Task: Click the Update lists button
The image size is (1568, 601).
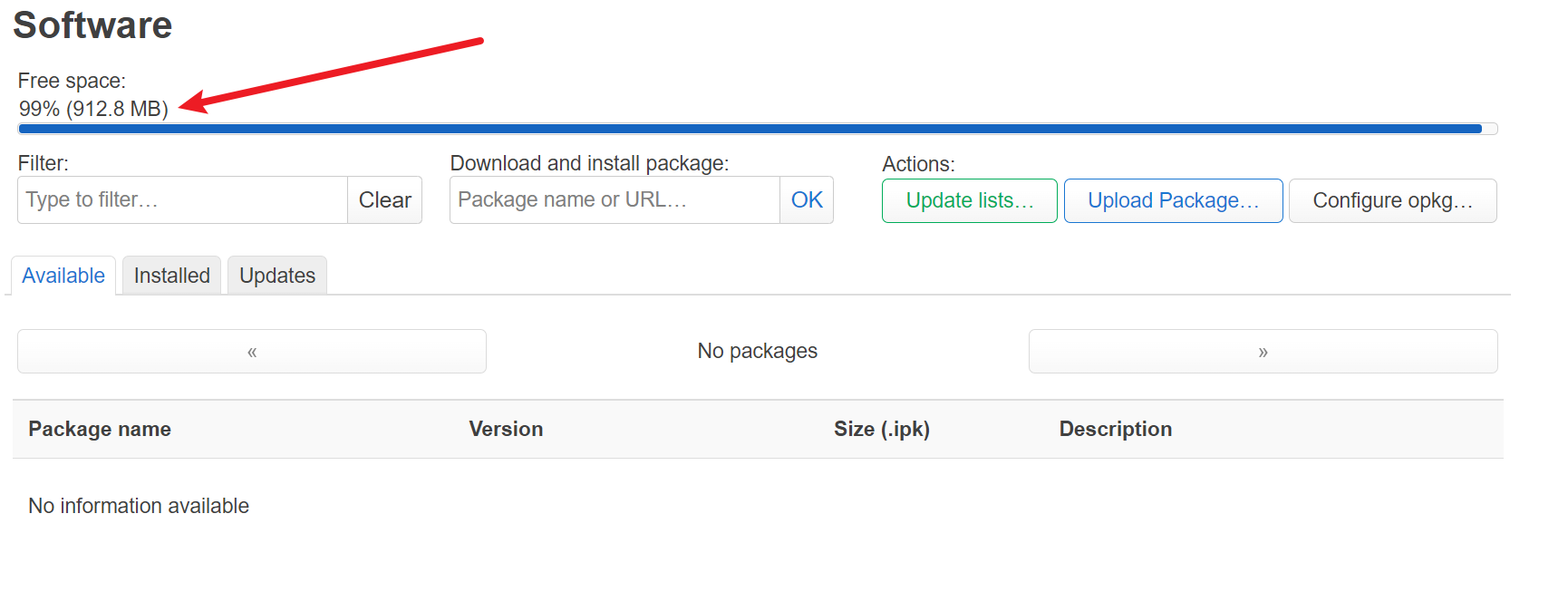Action: [969, 200]
